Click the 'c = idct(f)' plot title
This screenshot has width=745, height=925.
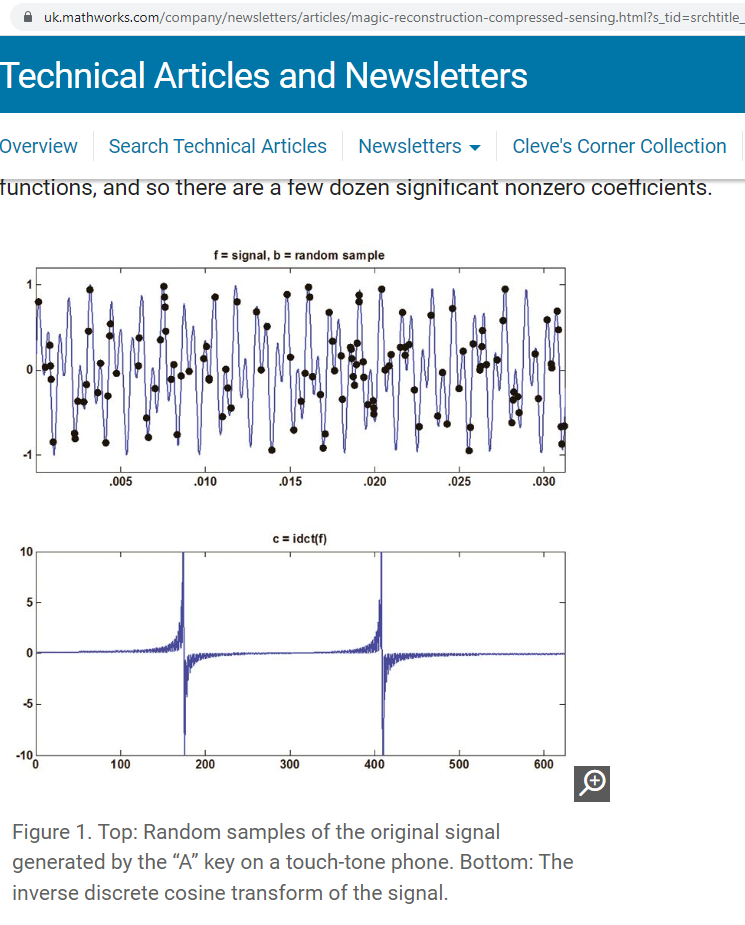[300, 539]
